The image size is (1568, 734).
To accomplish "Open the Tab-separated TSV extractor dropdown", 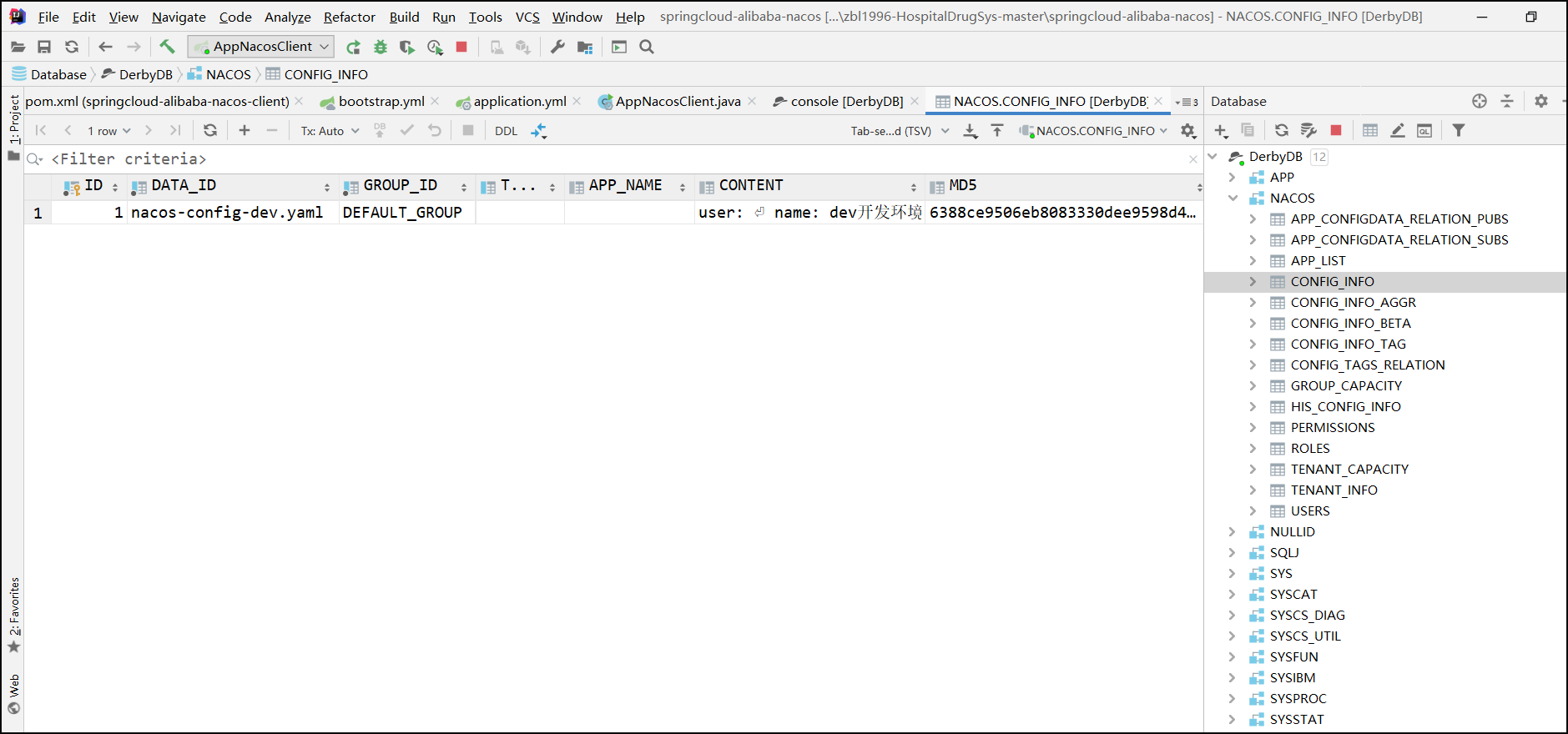I will coord(900,131).
